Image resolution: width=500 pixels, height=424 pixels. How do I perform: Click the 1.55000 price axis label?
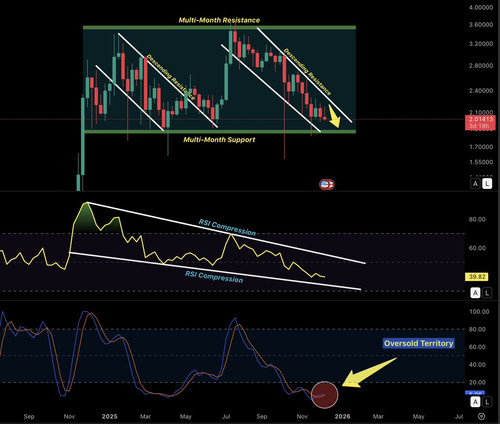[481, 162]
